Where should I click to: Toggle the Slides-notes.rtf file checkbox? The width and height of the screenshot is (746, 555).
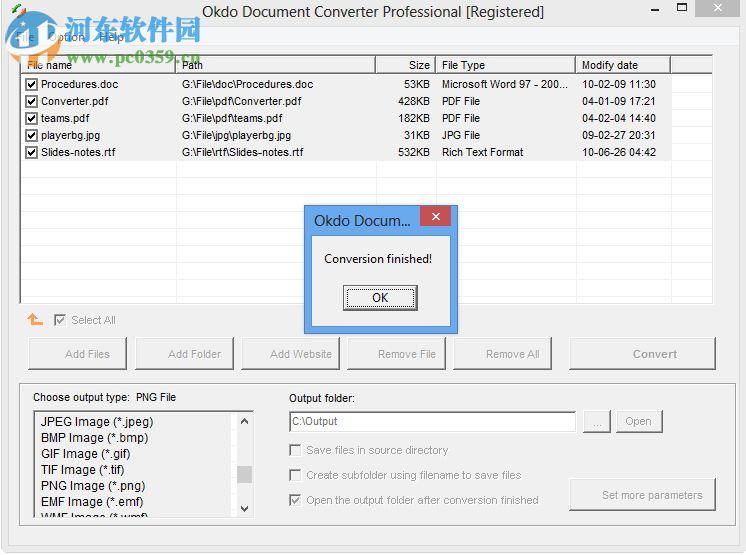click(x=31, y=153)
